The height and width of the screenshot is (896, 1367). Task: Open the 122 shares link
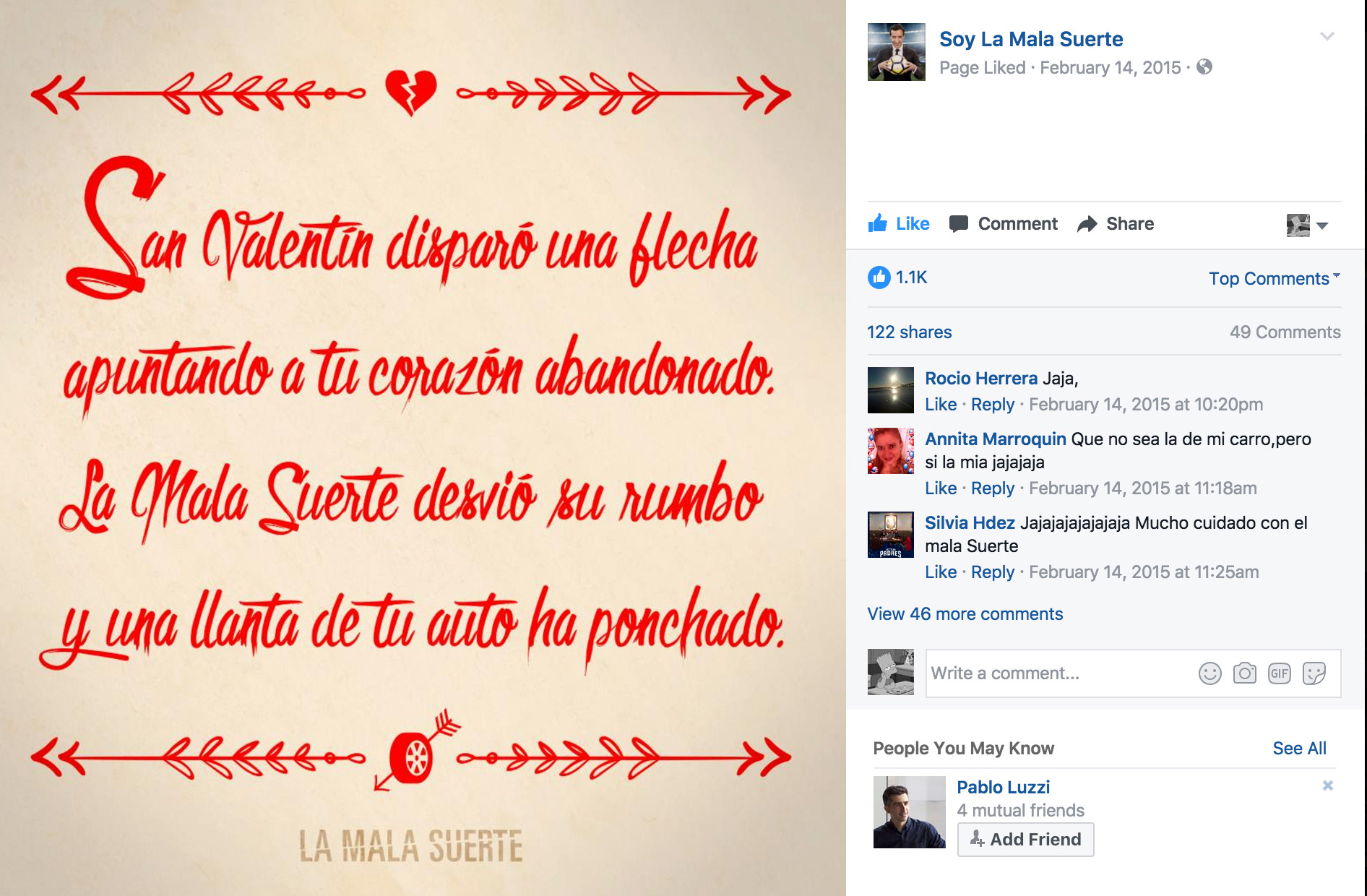point(909,332)
